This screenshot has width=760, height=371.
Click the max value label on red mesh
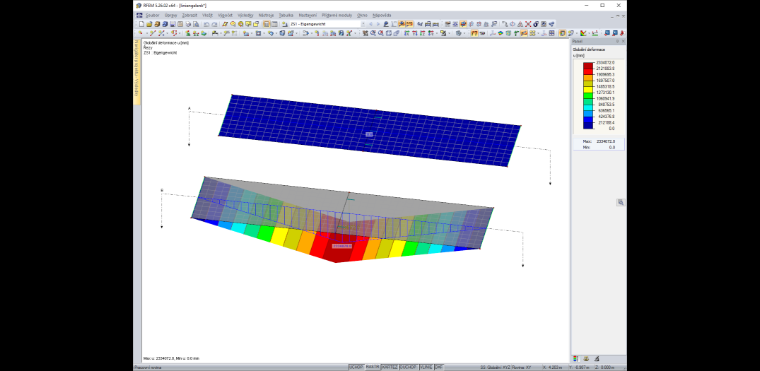click(x=342, y=246)
